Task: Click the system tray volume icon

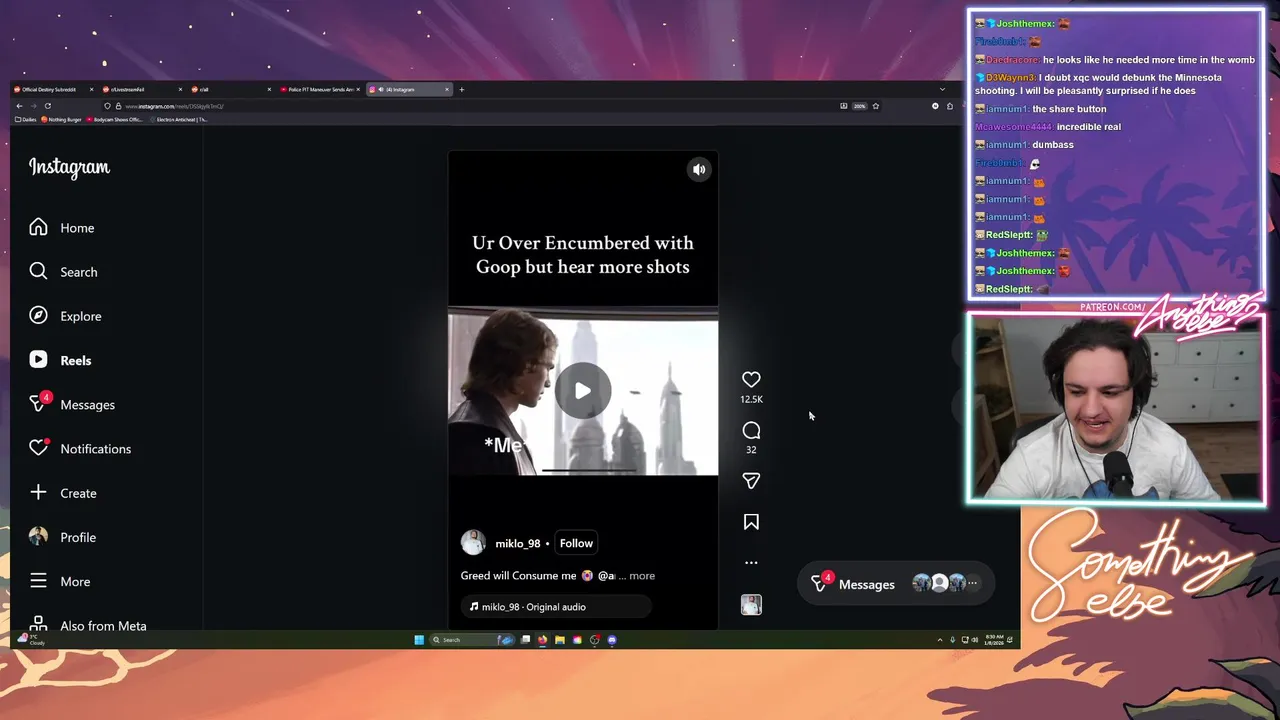Action: pyautogui.click(x=975, y=640)
